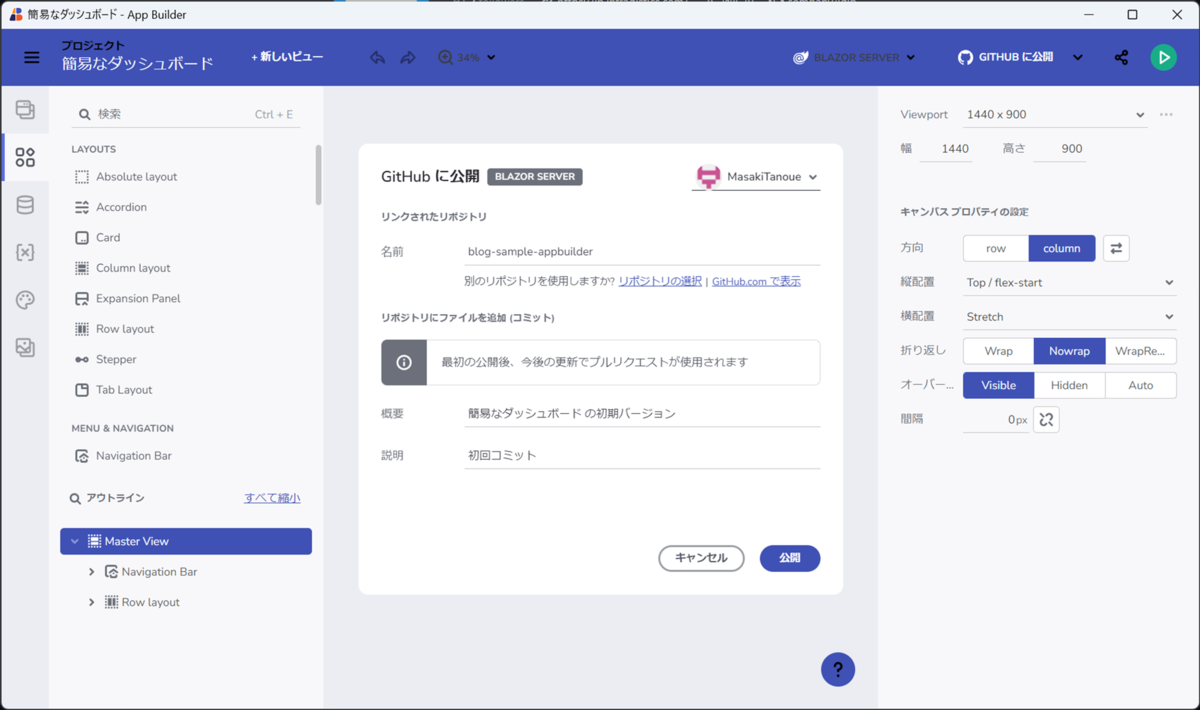Select the Tab Layout component

pos(113,390)
